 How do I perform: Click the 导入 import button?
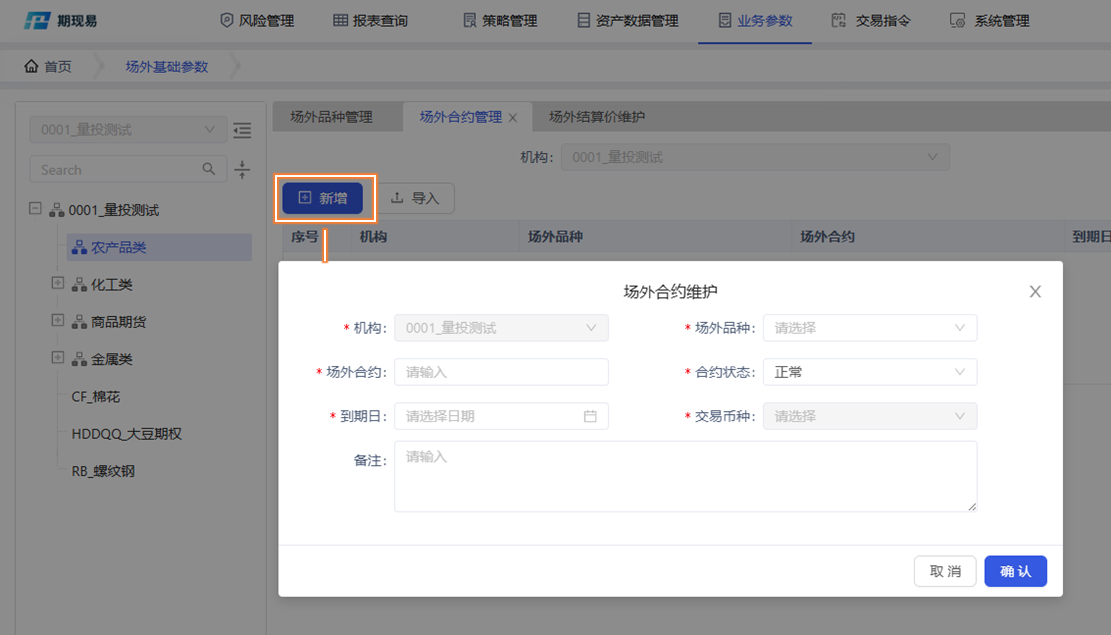[415, 198]
